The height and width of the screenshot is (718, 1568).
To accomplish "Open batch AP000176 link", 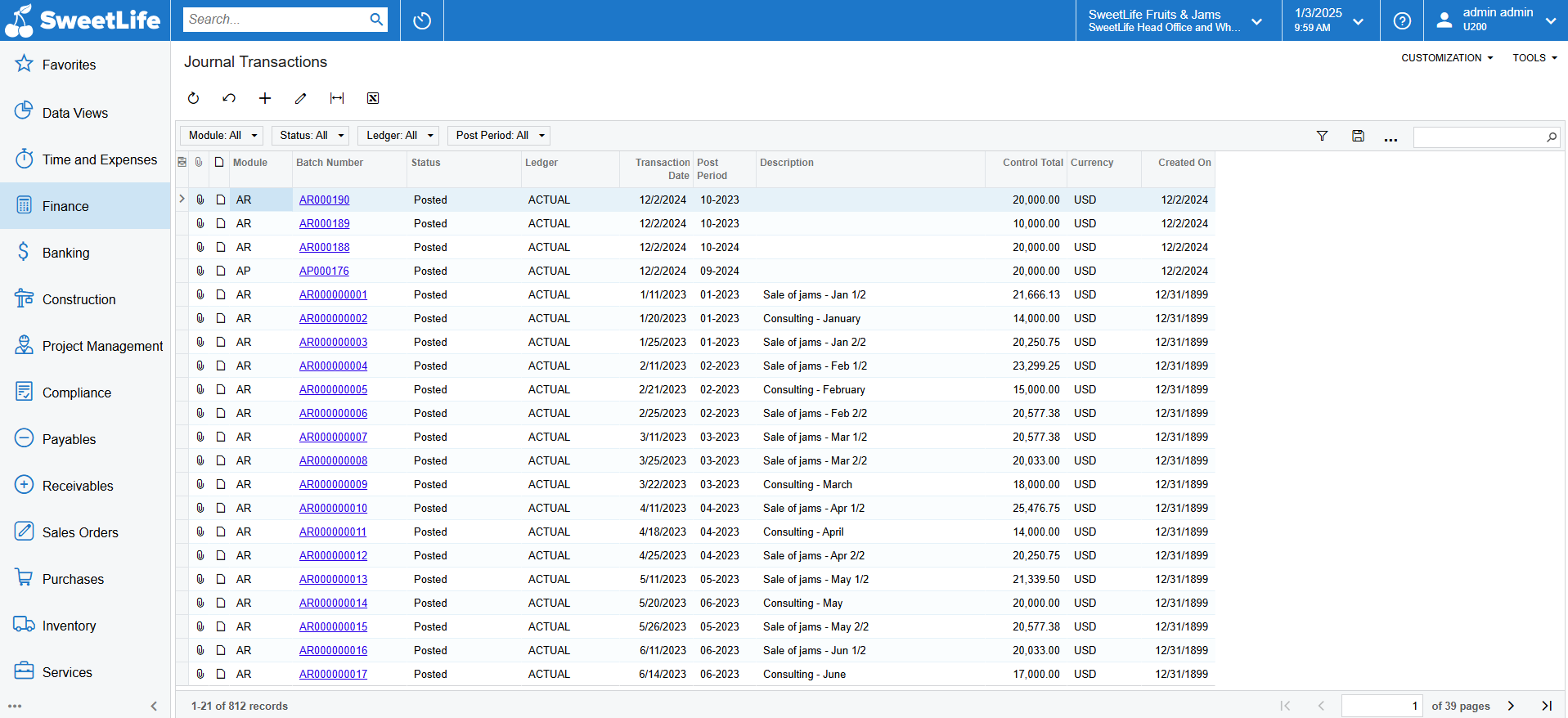I will point(324,271).
